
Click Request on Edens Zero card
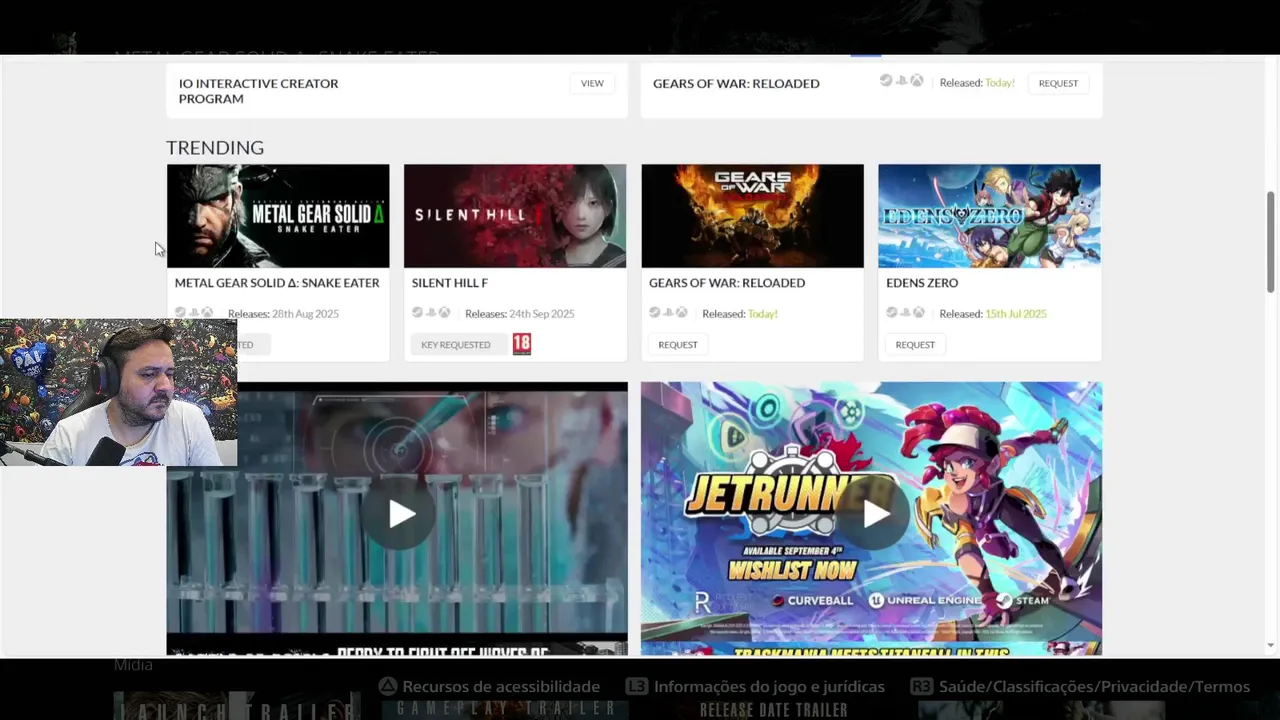[915, 344]
